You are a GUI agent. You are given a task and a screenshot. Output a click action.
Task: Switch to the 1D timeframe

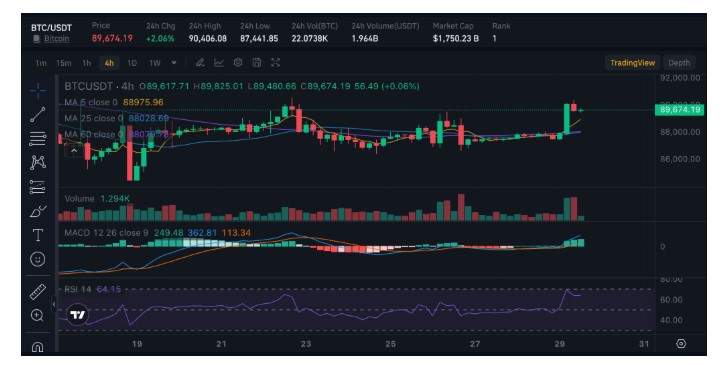coord(132,63)
